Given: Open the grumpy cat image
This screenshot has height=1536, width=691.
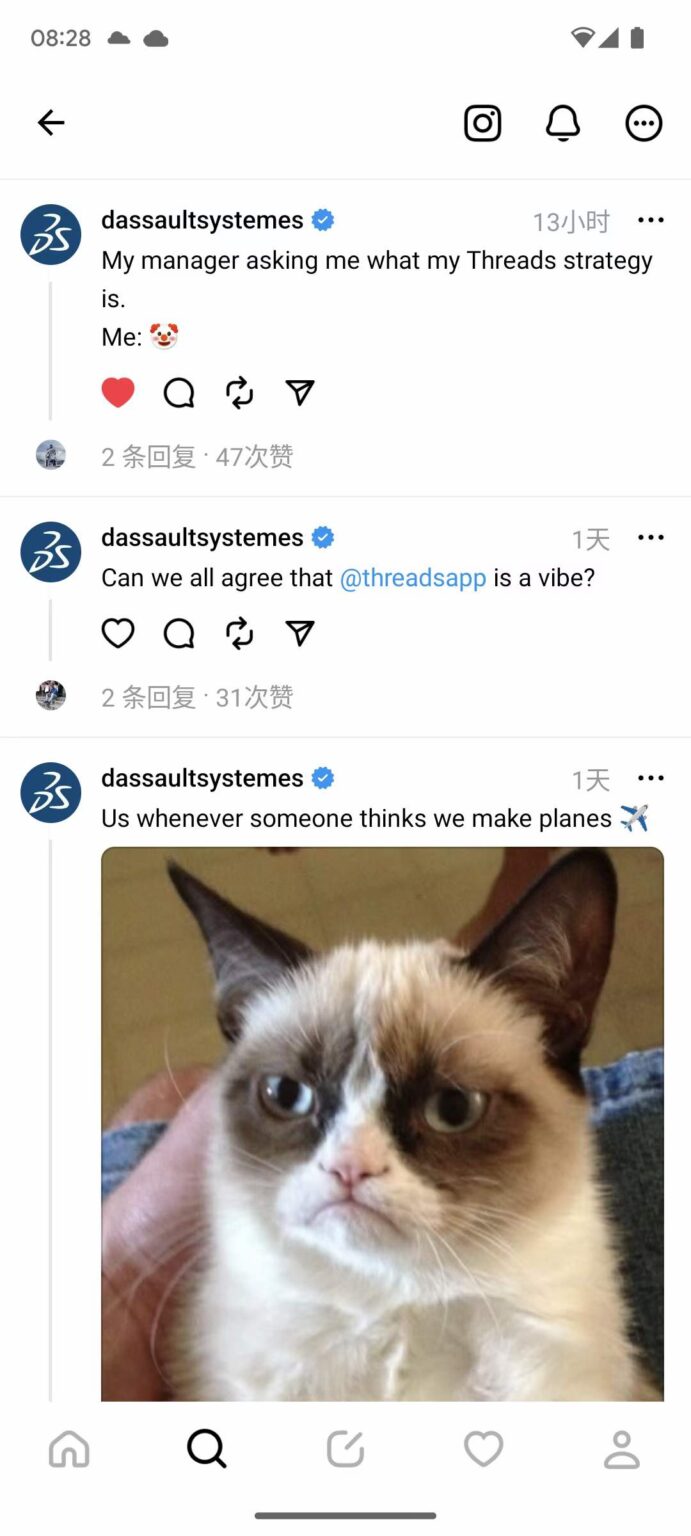Looking at the screenshot, I should [x=382, y=1124].
